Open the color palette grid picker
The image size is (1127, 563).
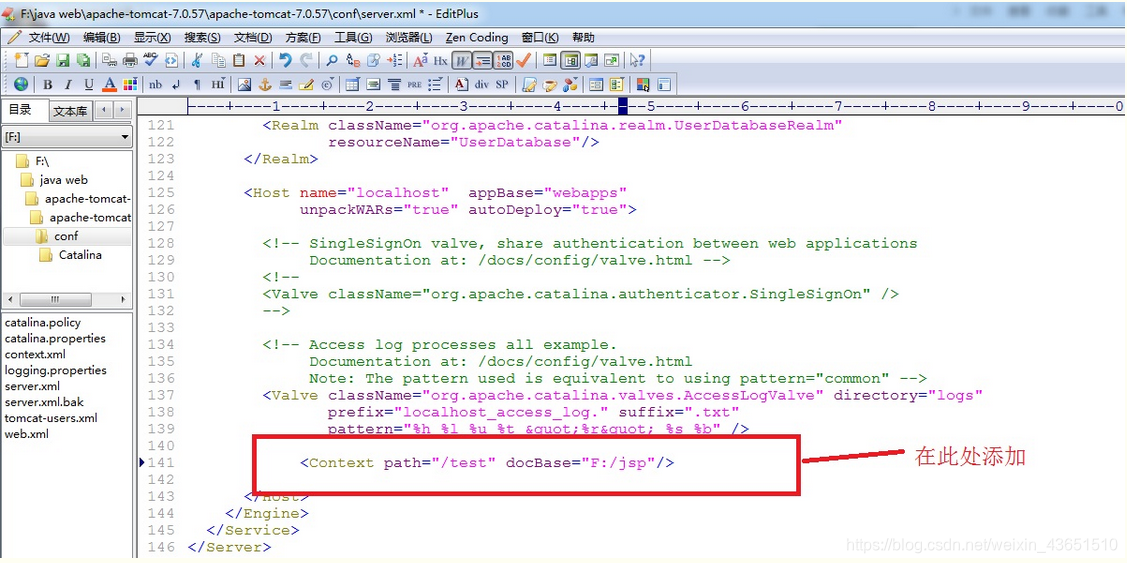tap(129, 84)
